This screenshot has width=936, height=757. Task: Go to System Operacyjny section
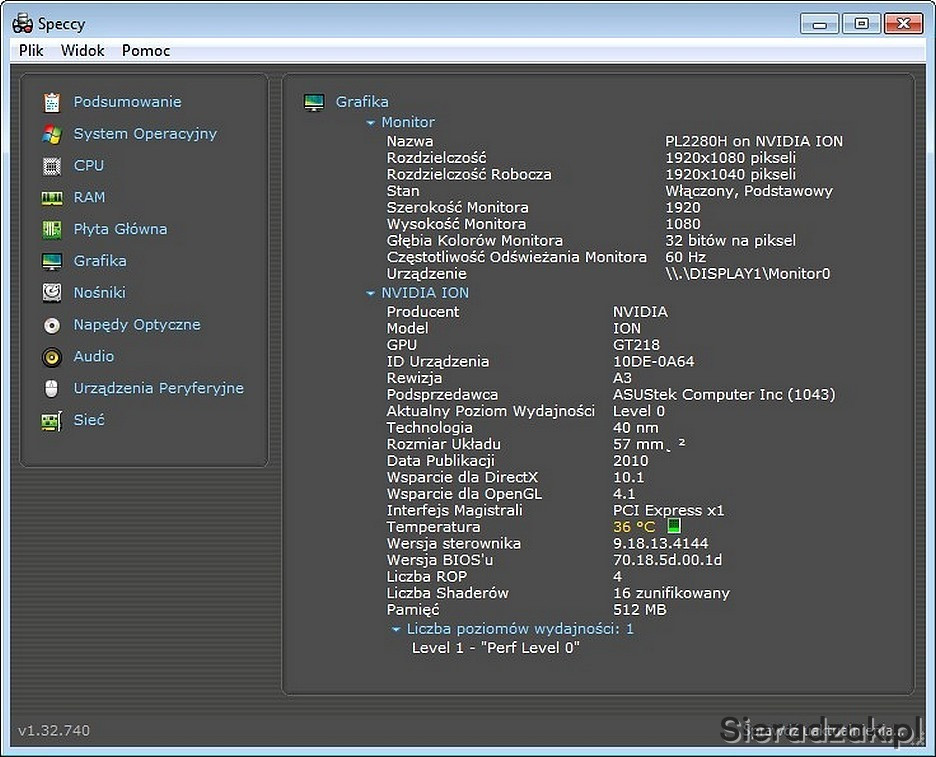point(145,134)
